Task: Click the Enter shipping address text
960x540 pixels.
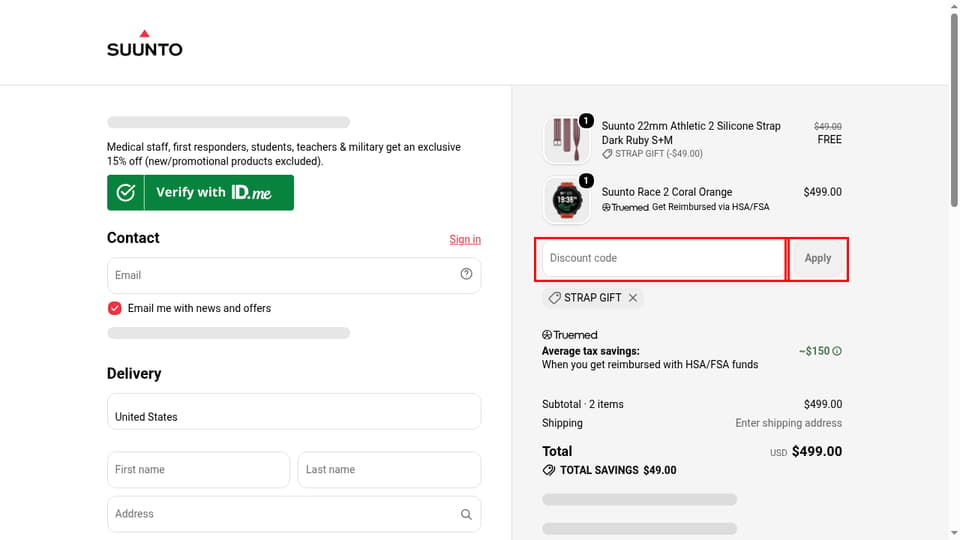Action: (x=789, y=423)
